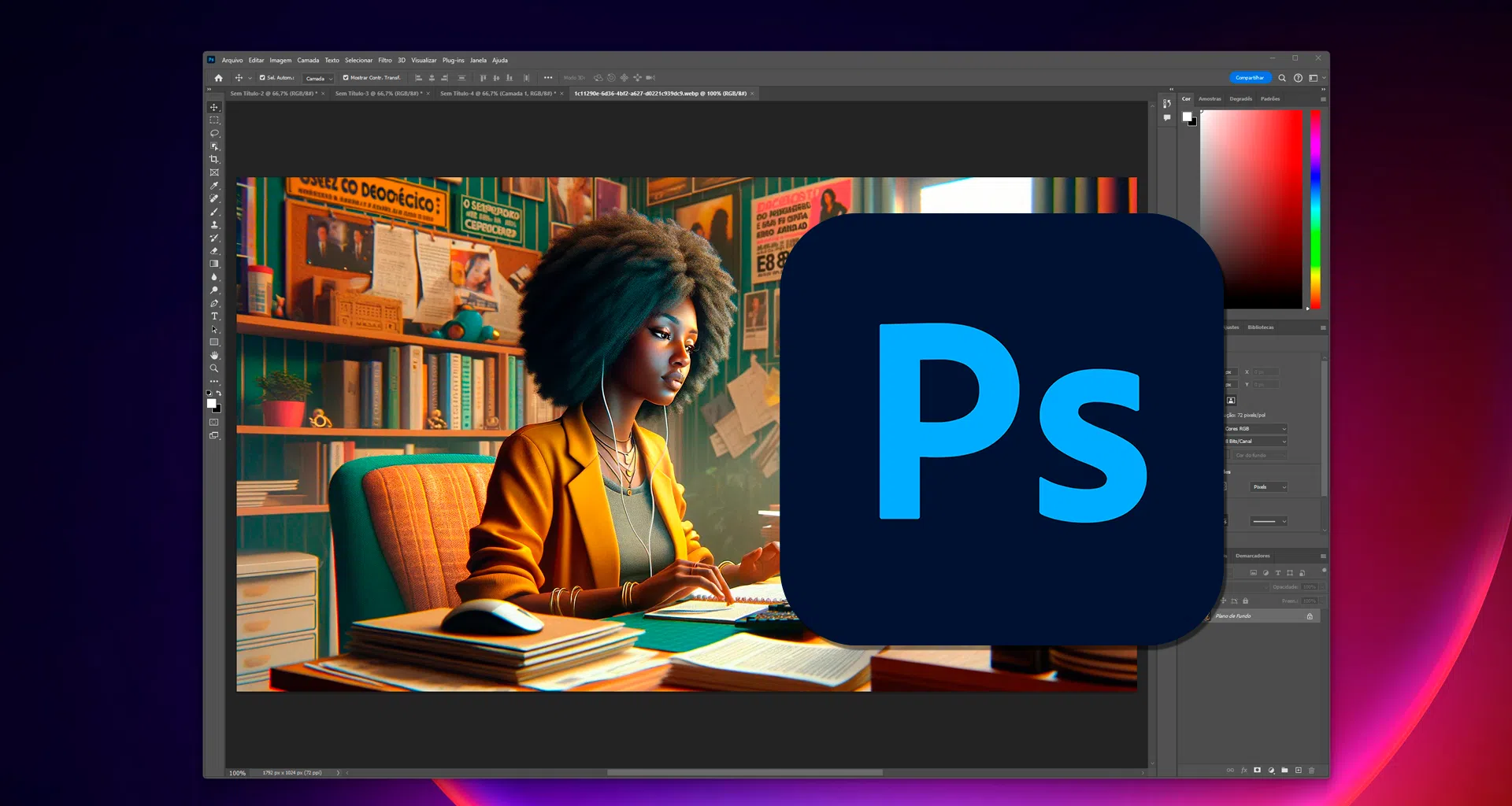The width and height of the screenshot is (1512, 806).
Task: Switch to the Amostras tab
Action: pyautogui.click(x=1210, y=98)
